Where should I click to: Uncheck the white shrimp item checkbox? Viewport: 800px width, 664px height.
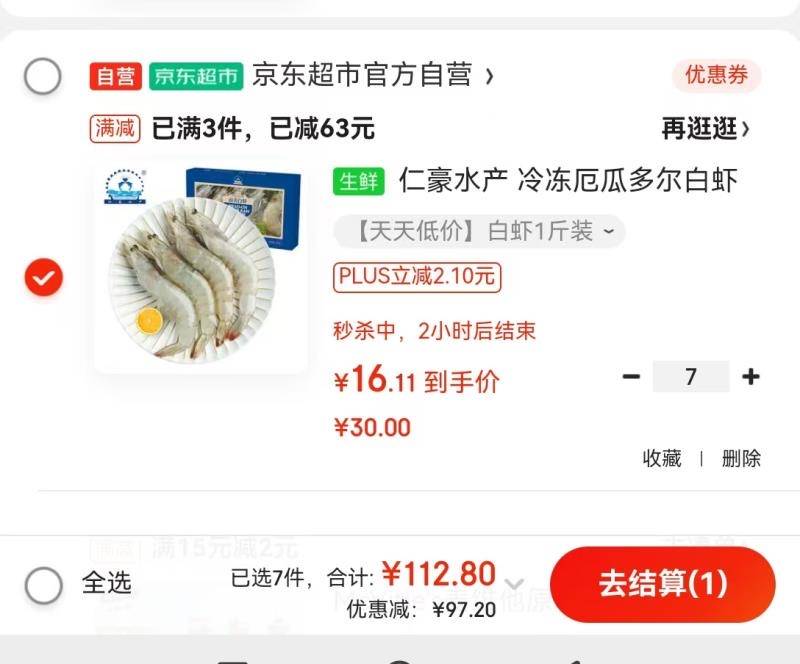click(44, 277)
